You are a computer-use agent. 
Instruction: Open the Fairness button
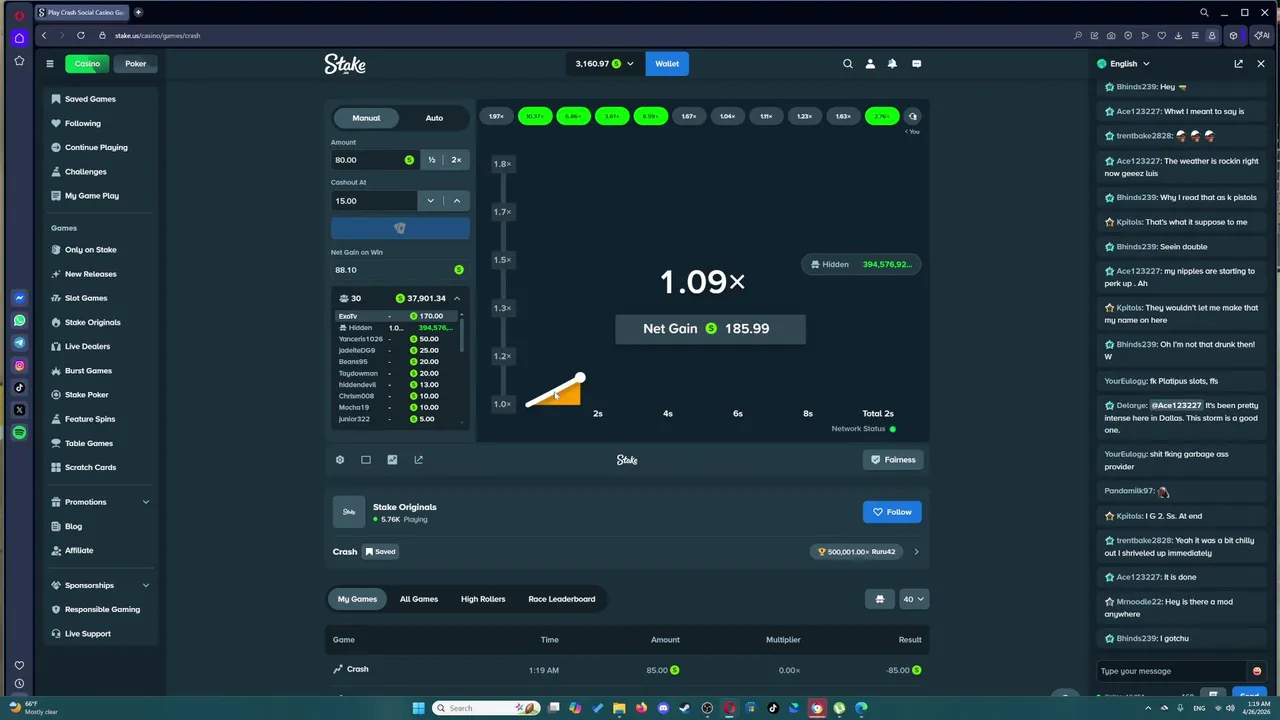pyautogui.click(x=892, y=460)
